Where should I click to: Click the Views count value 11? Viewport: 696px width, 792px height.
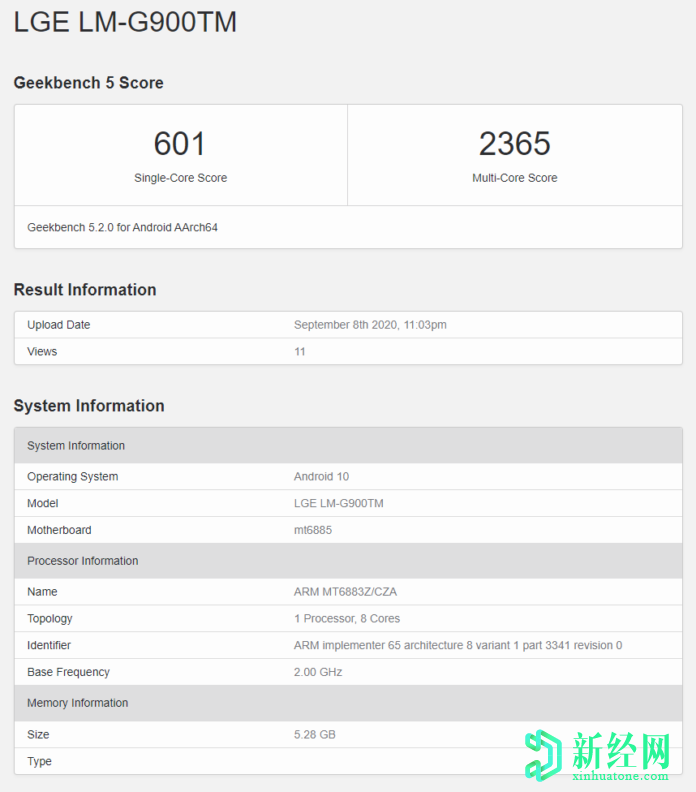pos(300,352)
